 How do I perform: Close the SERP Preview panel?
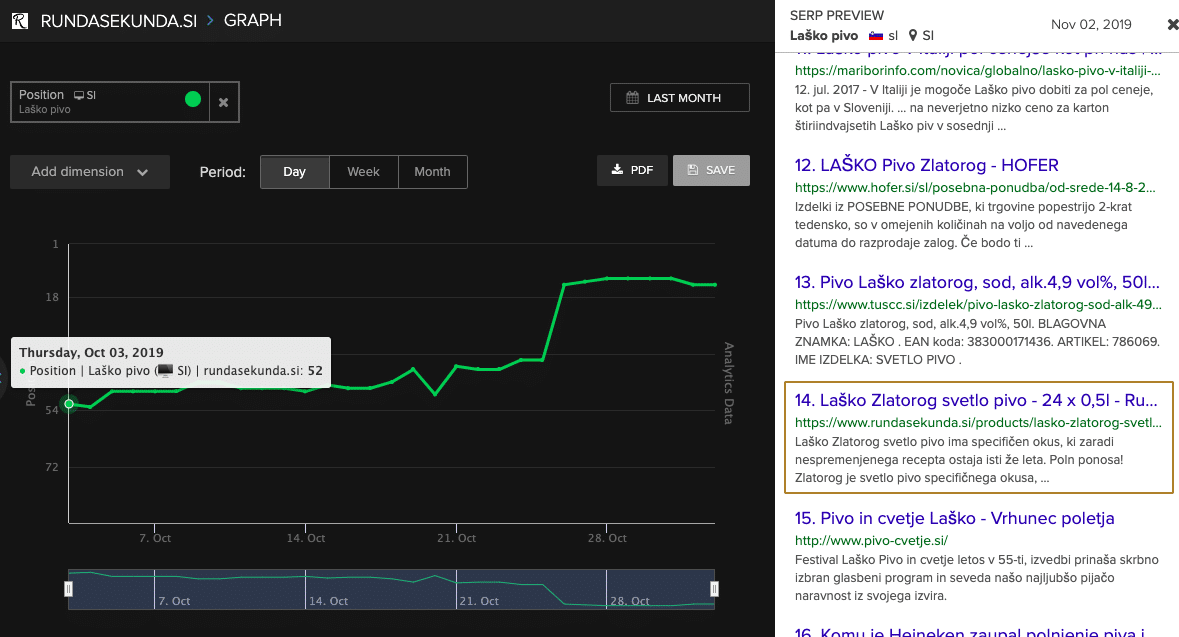coord(1172,25)
